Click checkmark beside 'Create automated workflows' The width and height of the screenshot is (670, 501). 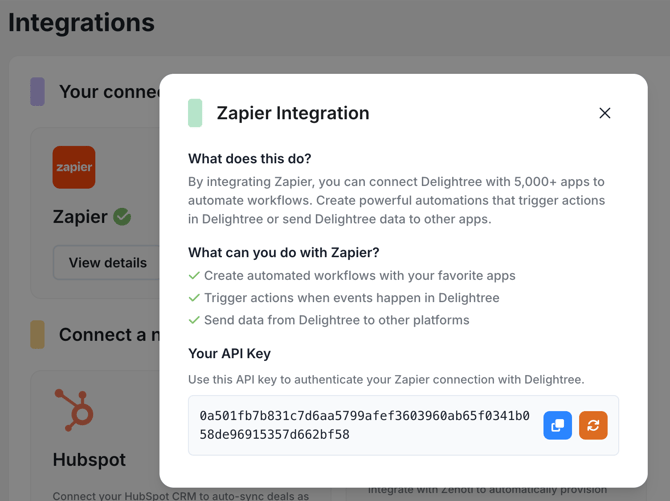click(x=194, y=275)
